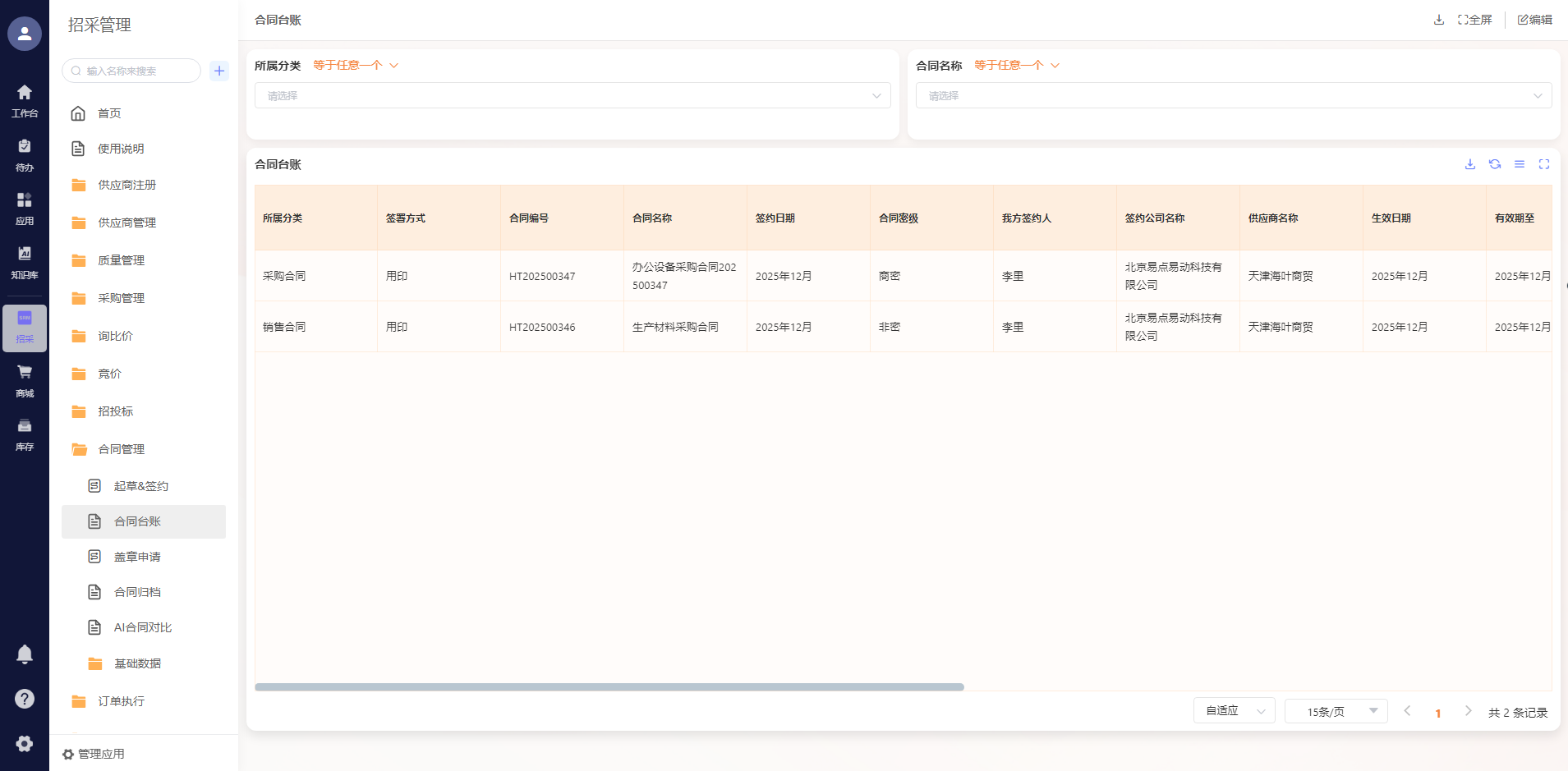The height and width of the screenshot is (771, 1568).
Task: Click the table's horizontal scrollbar
Action: 609,687
